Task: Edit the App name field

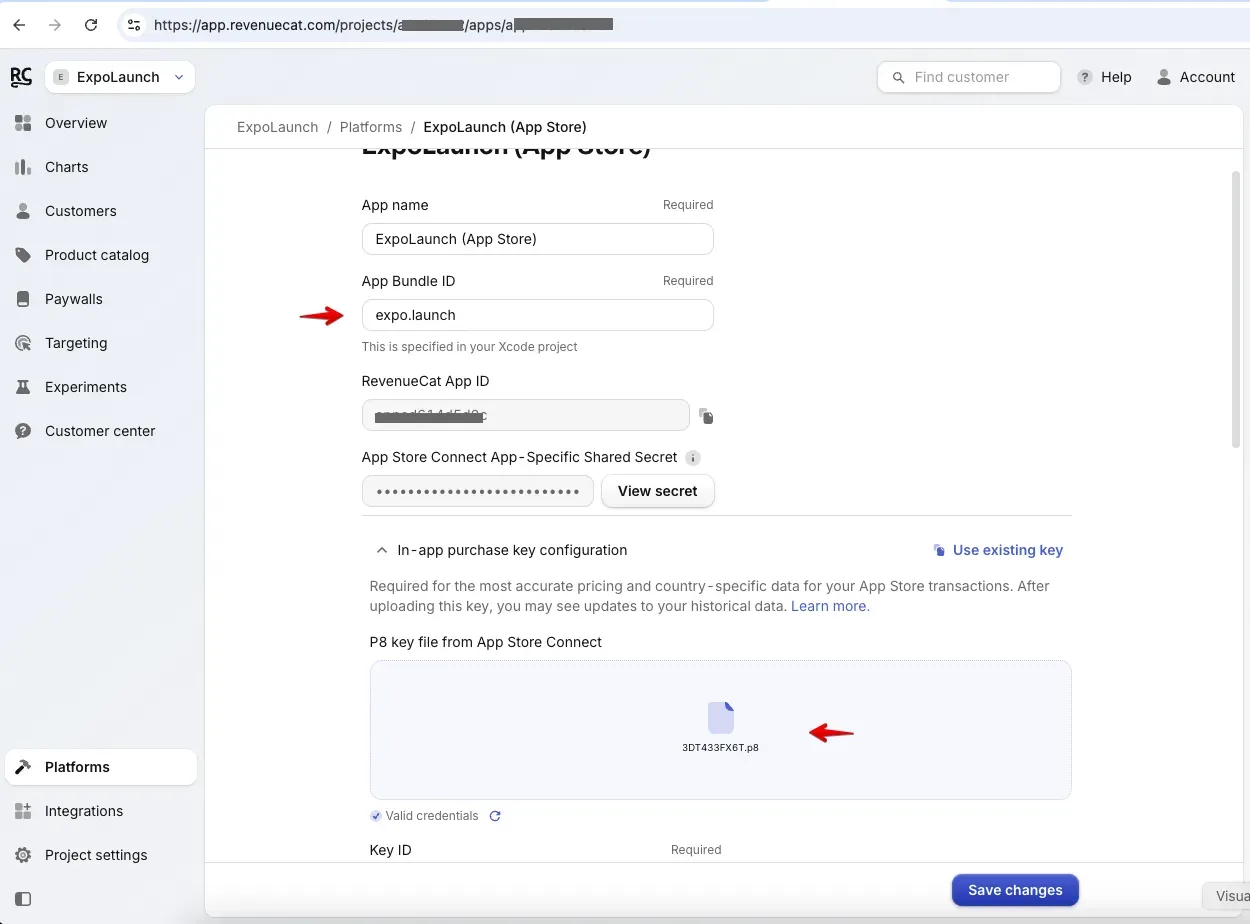Action: point(538,239)
